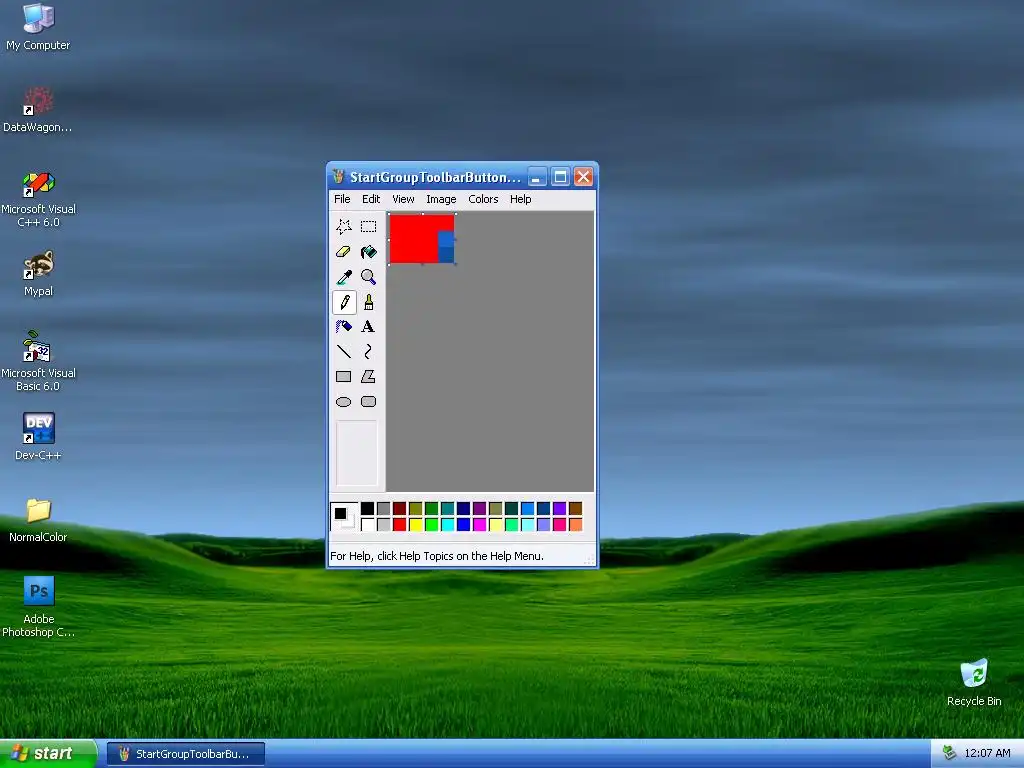Choose the Eraser tool
The image size is (1024, 768).
click(x=344, y=252)
